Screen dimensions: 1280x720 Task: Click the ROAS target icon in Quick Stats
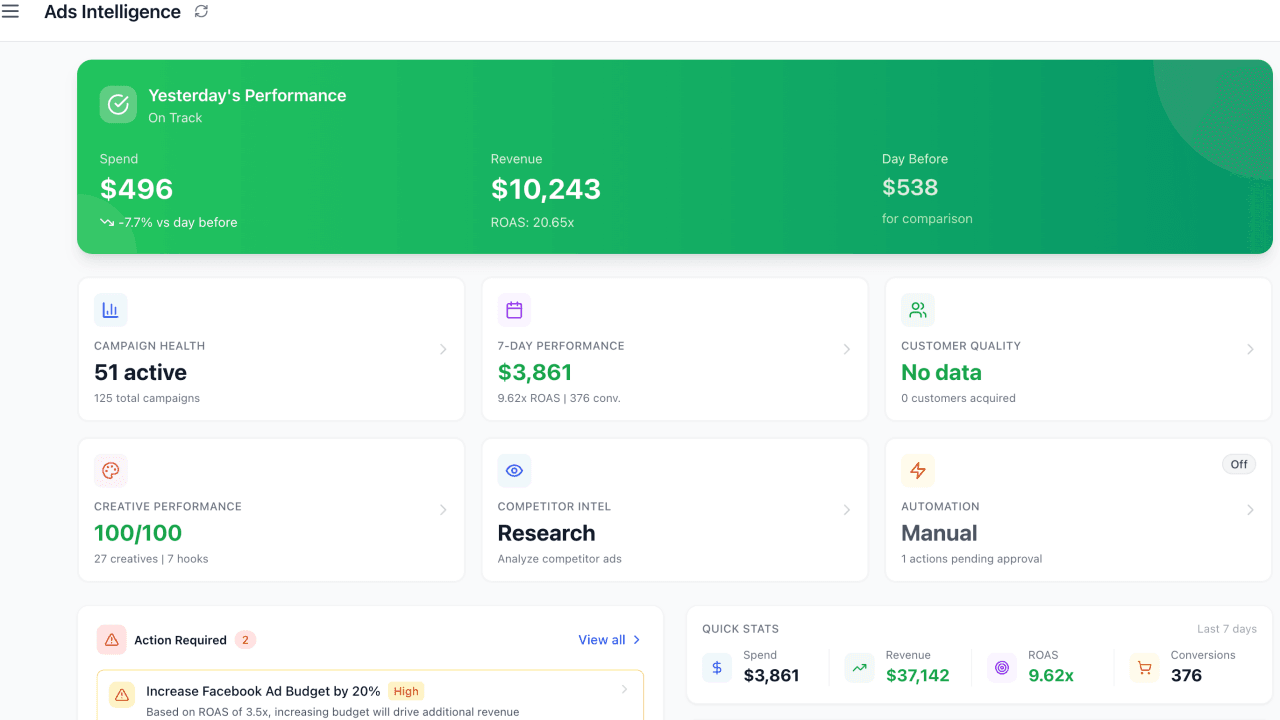coord(1001,666)
